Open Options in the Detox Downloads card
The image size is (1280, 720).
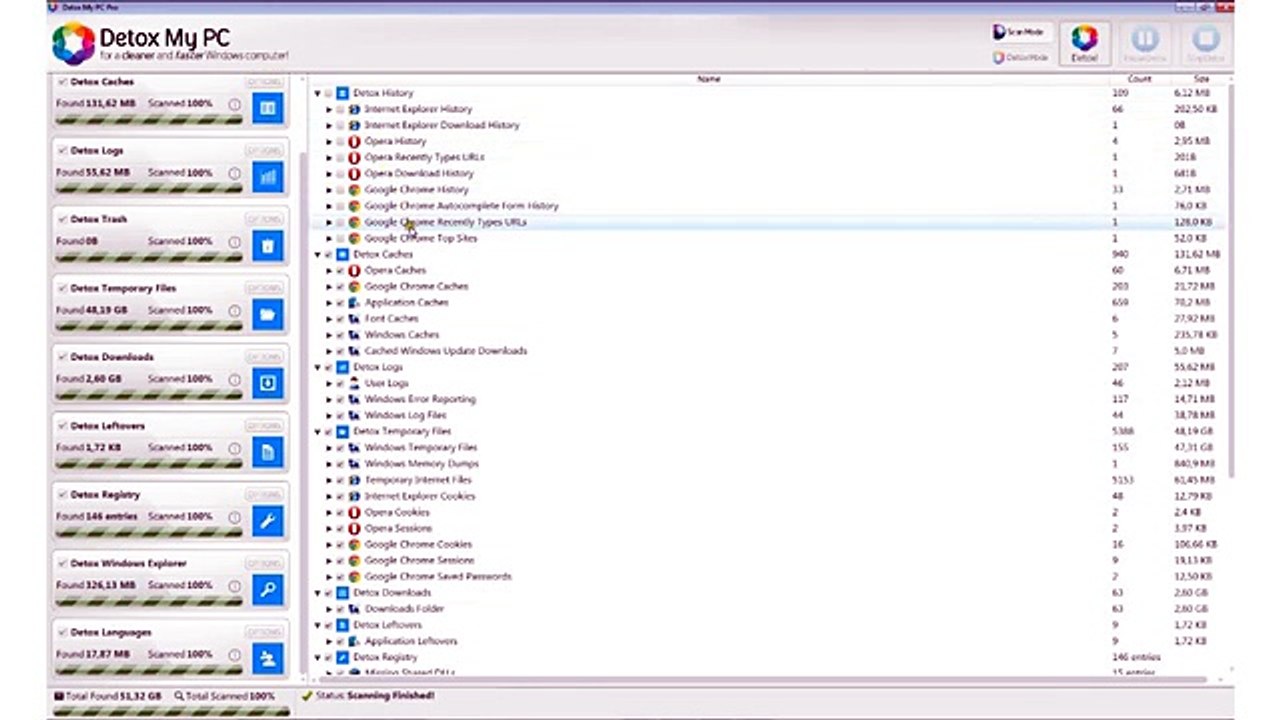[x=264, y=357]
